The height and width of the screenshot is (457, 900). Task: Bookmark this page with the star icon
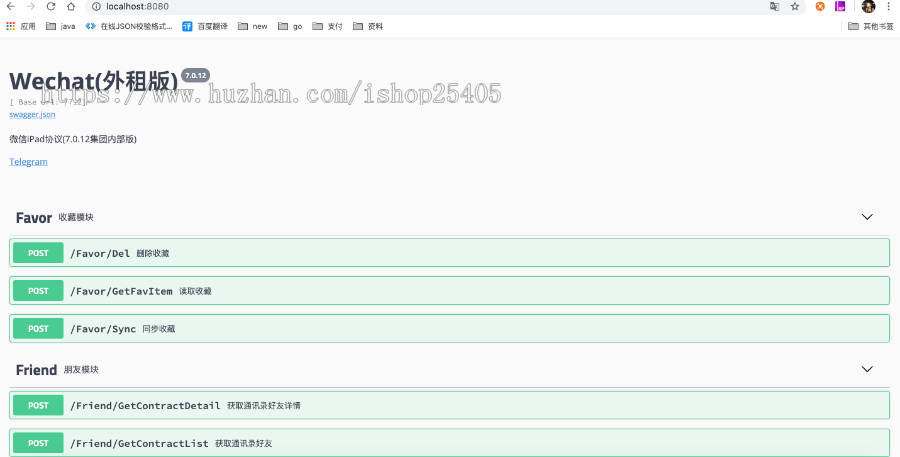tap(794, 6)
